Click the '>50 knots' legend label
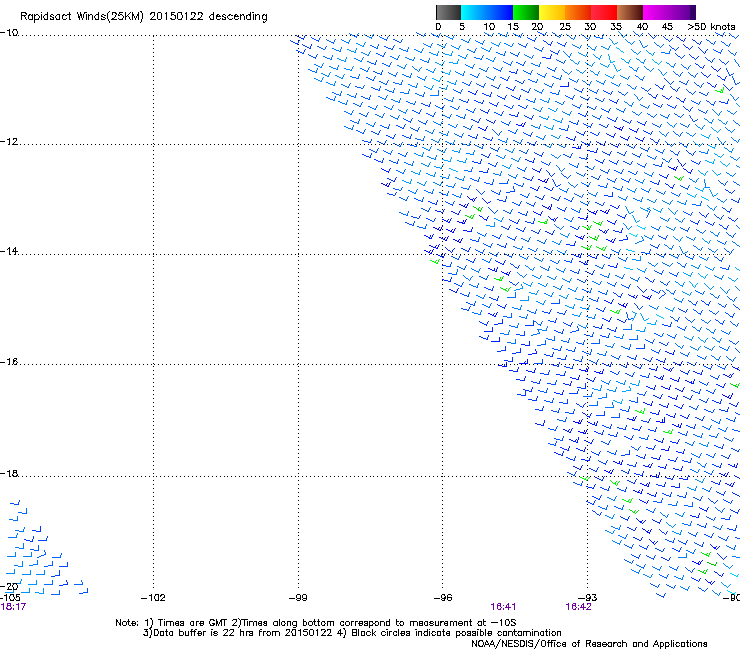740x650 pixels. (711, 27)
